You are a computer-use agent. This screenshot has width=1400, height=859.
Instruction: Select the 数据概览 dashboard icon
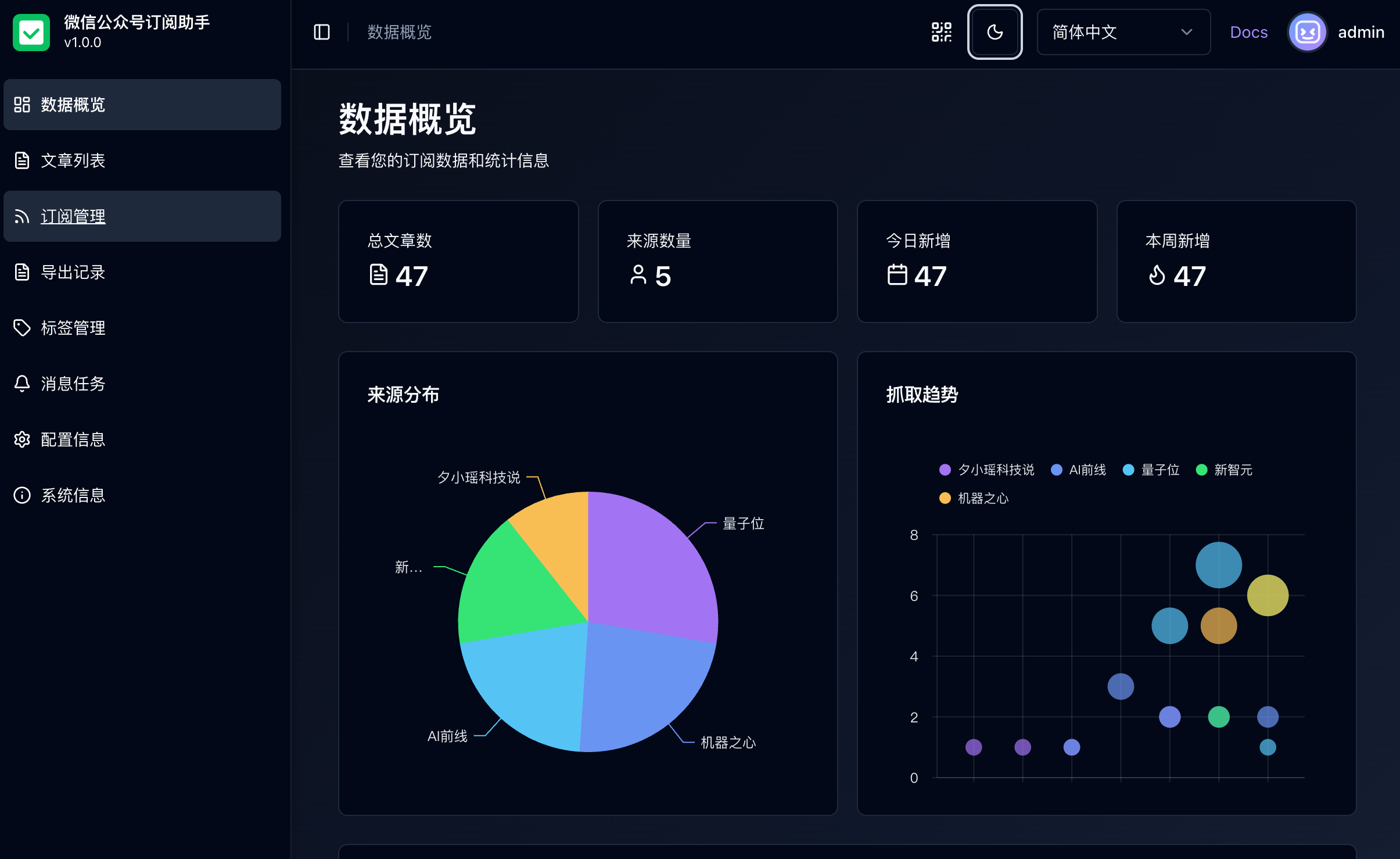22,105
